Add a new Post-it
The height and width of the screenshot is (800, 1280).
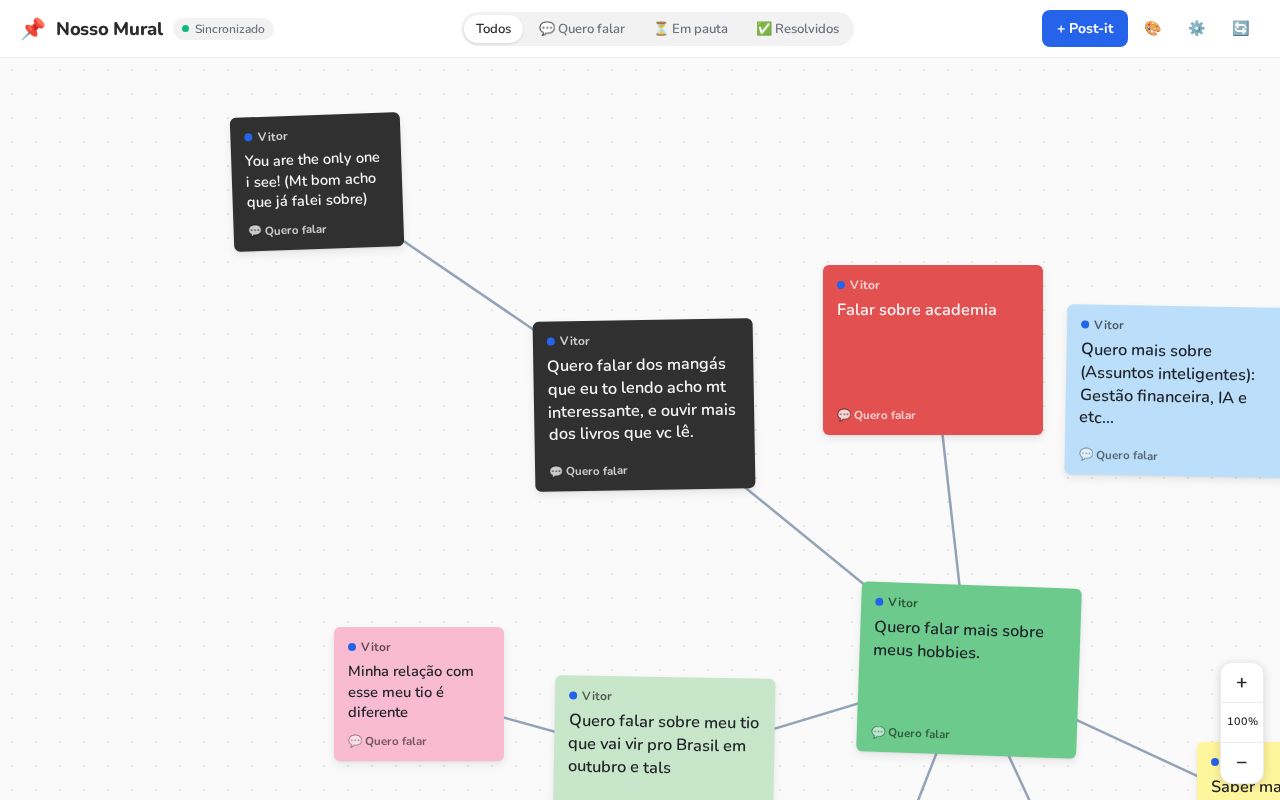tap(1085, 28)
